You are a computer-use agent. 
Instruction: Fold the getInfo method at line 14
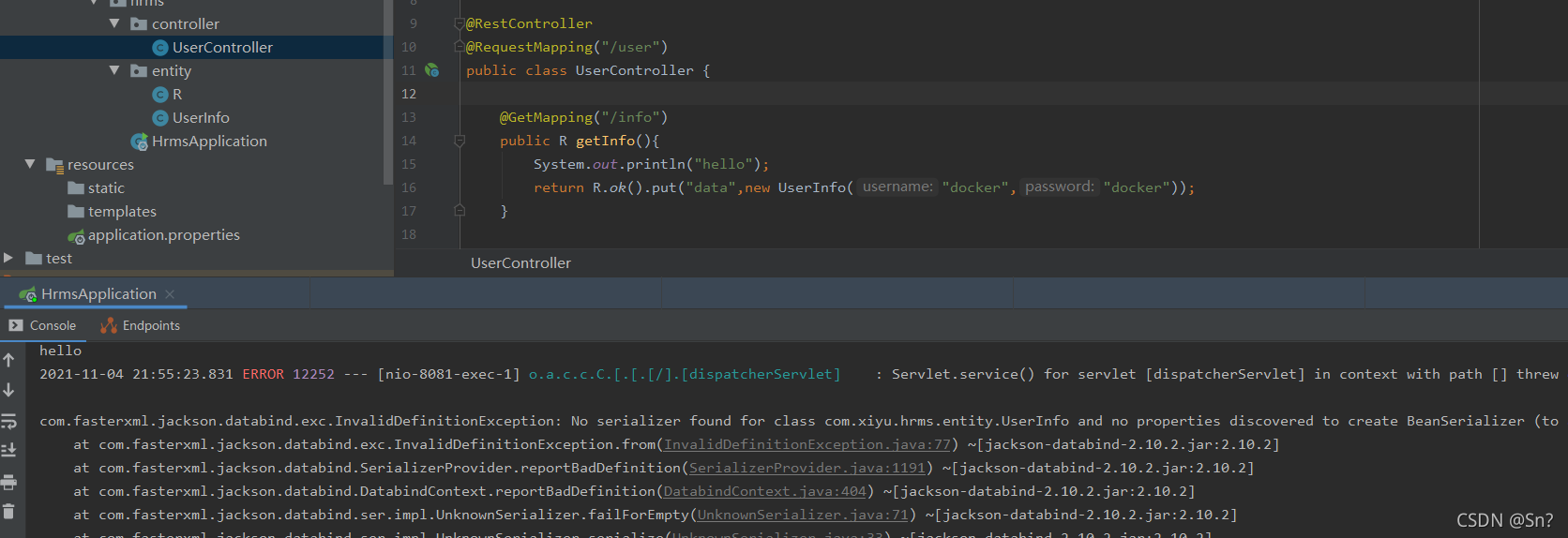[x=460, y=141]
